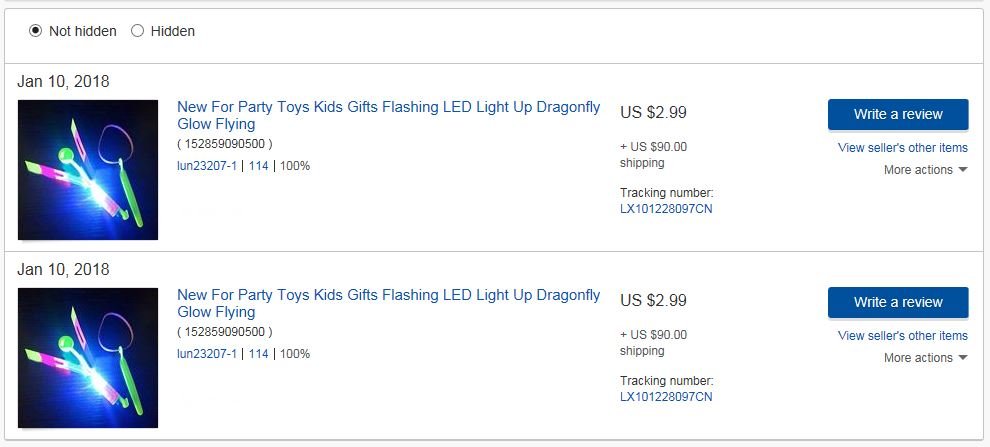Click the More actions arrow in first order
The height and width of the screenshot is (447, 990).
point(963,170)
